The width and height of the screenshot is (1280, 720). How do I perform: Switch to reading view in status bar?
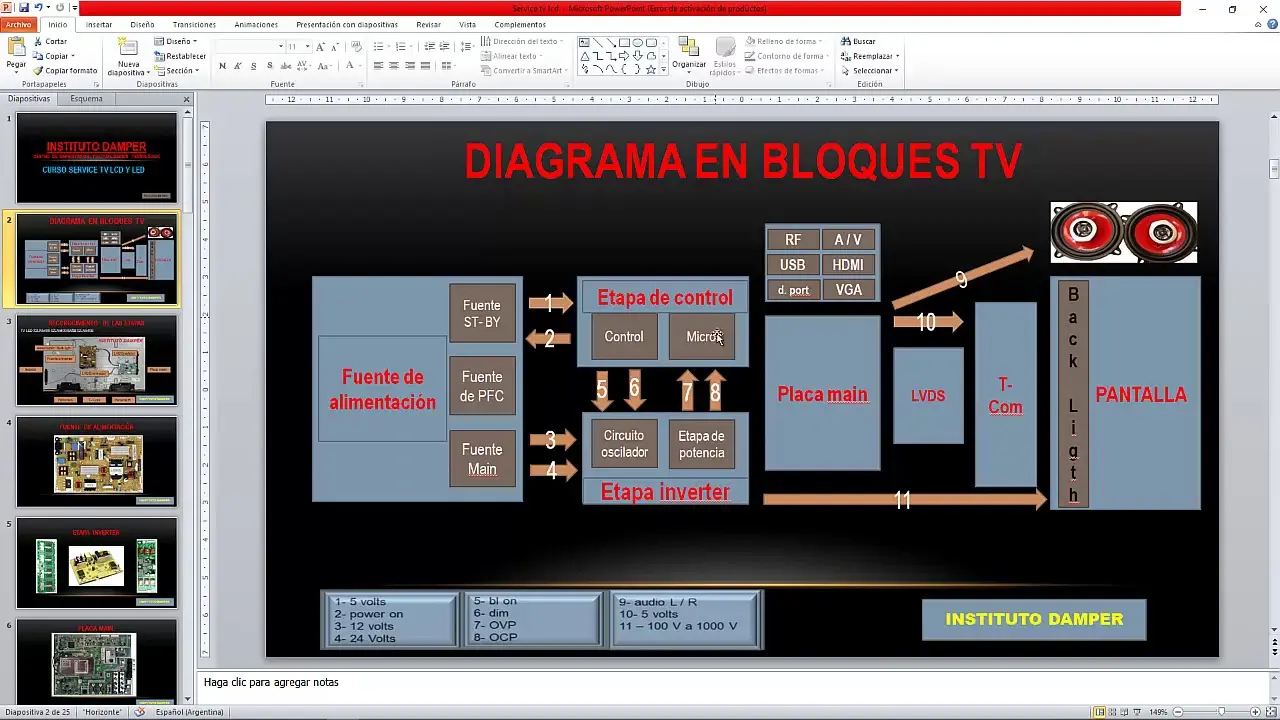1125,712
